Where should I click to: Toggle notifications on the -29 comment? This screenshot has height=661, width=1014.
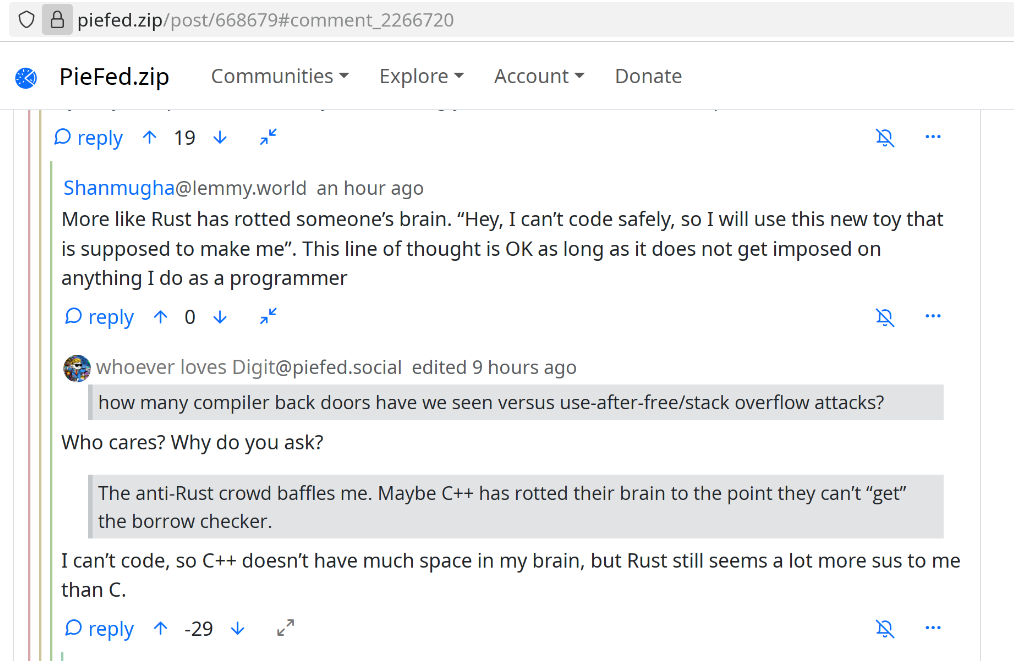tap(885, 629)
